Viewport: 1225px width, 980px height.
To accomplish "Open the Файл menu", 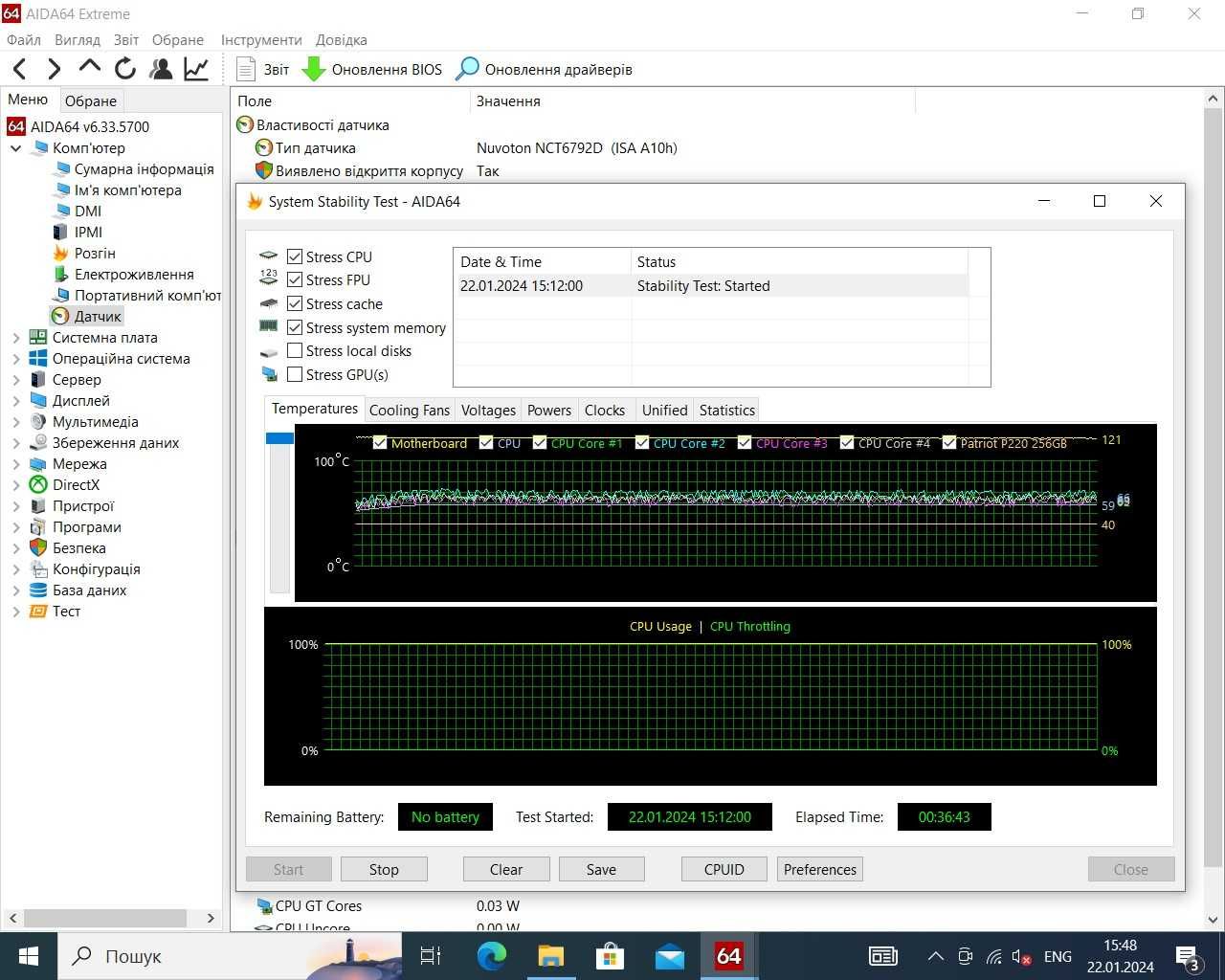I will pyautogui.click(x=24, y=40).
